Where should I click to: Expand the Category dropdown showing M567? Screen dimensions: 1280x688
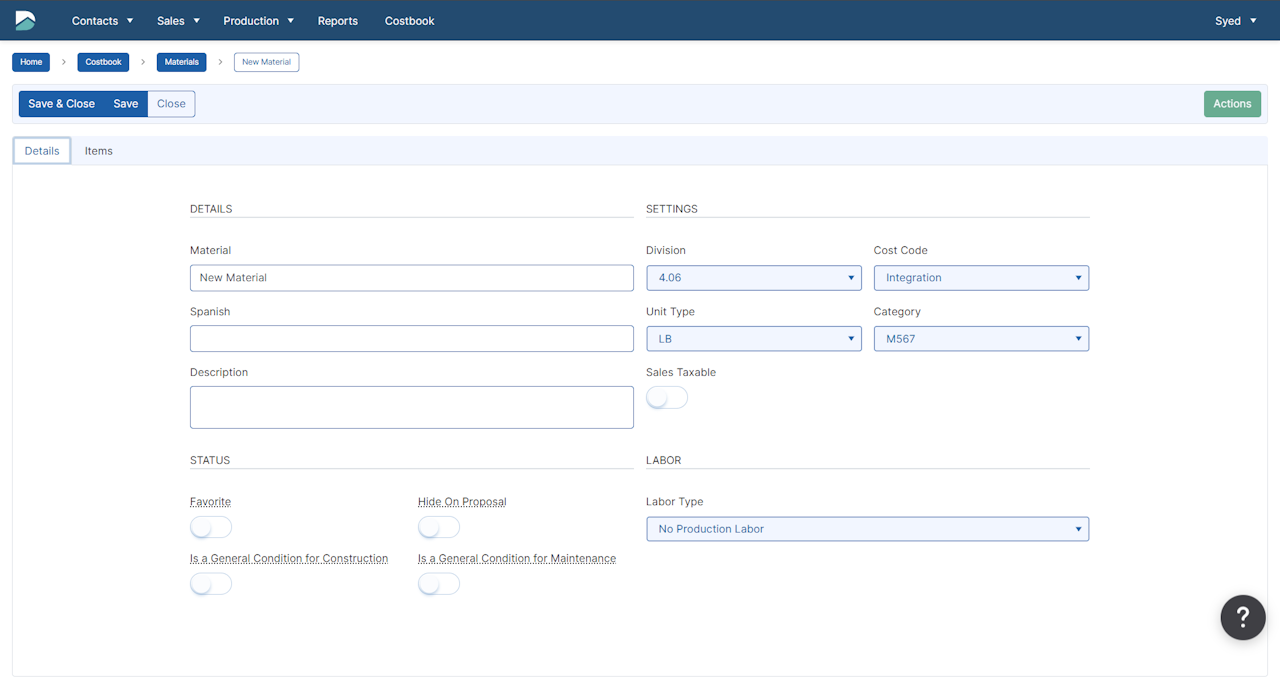coord(981,339)
